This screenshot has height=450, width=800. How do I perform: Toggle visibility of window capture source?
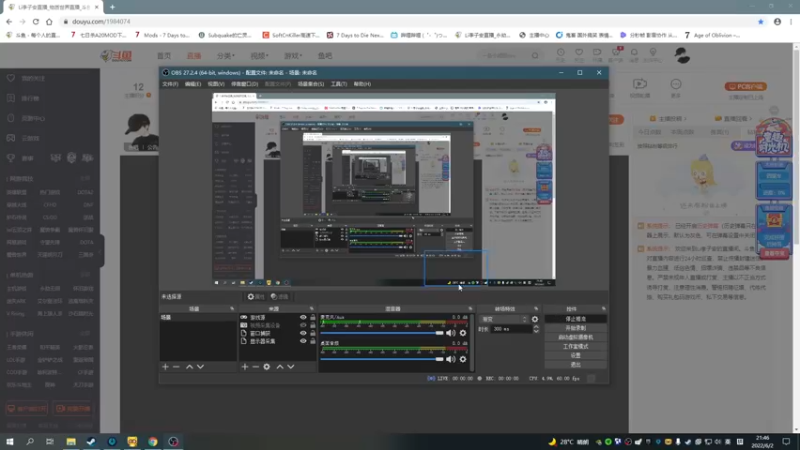[x=303, y=333]
